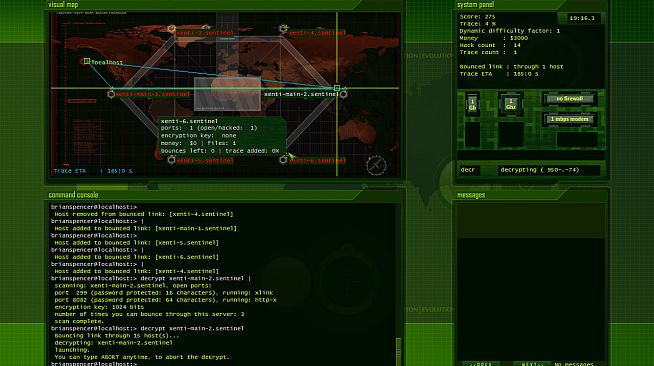654x366 pixels.
Task: Click tooltip 'bounces left: 0' line
Action: point(188,151)
